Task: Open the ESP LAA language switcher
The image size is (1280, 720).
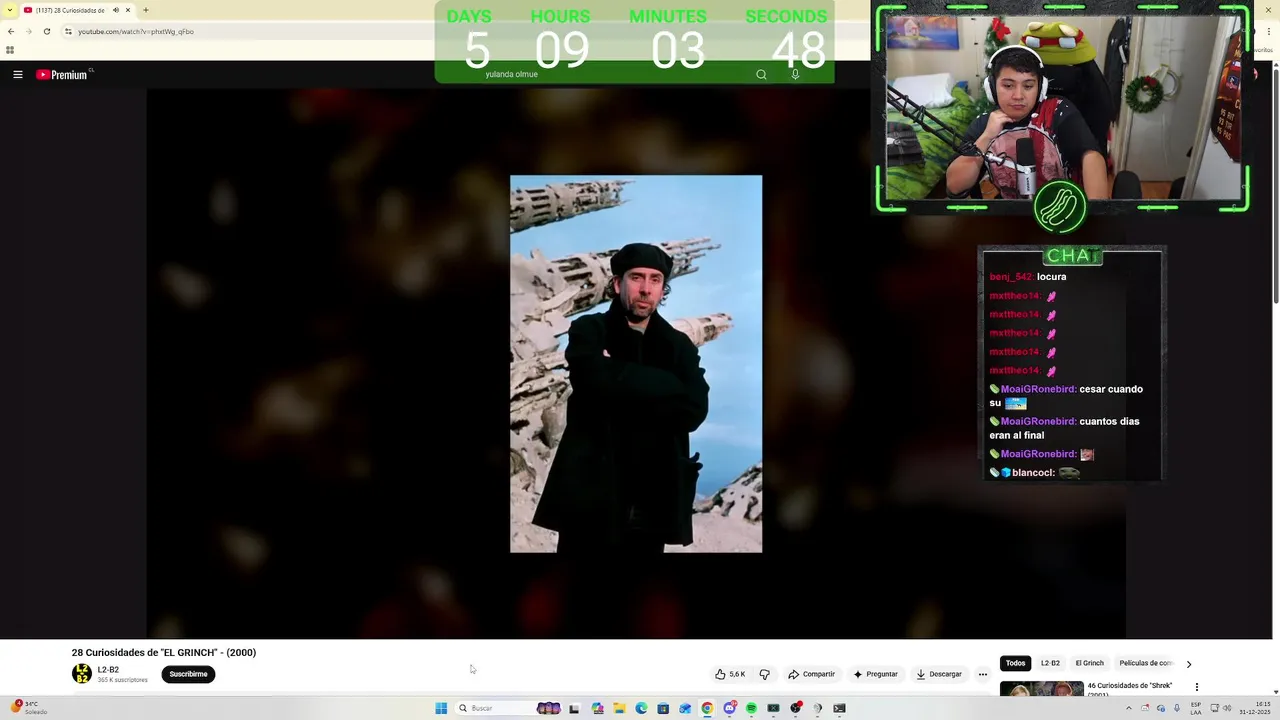Action: point(1196,708)
